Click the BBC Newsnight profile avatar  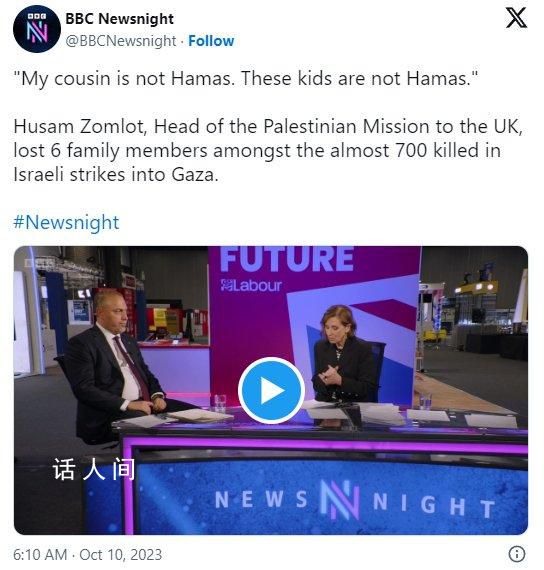point(36,29)
